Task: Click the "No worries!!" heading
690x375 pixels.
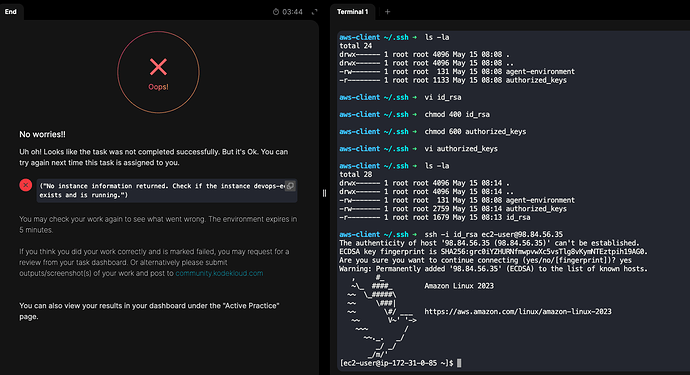Action: [42, 135]
